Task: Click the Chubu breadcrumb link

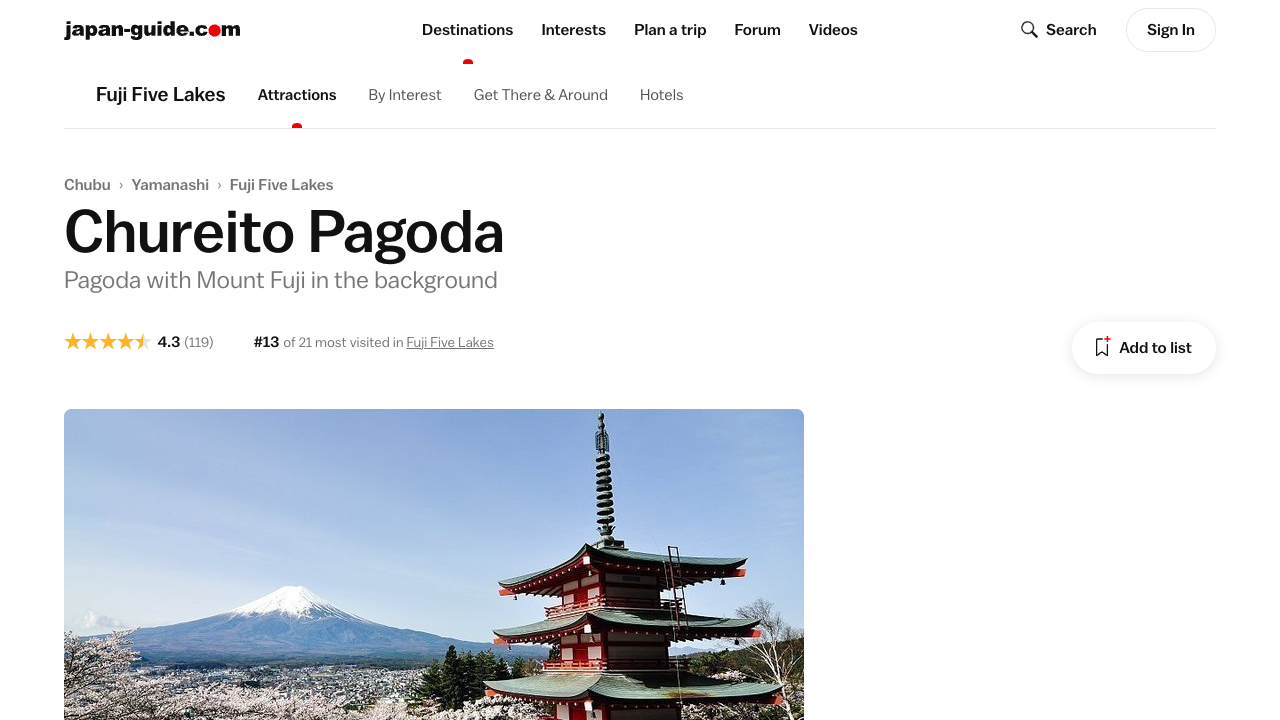Action: click(87, 185)
